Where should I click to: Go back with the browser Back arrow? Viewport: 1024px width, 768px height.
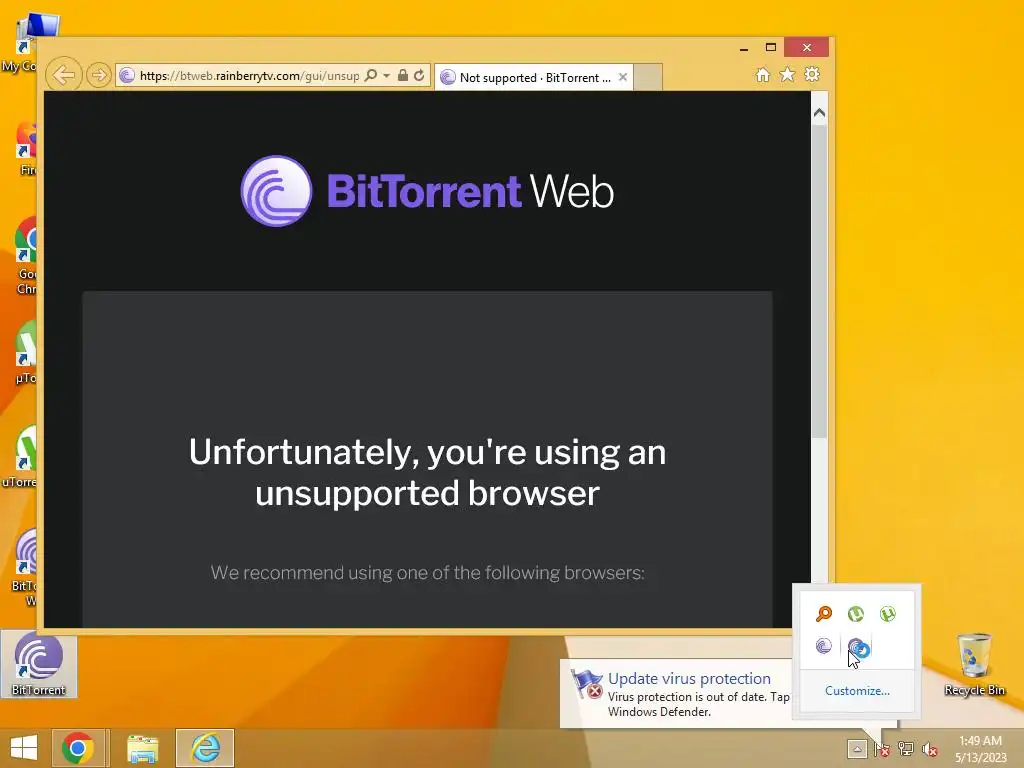(64, 75)
